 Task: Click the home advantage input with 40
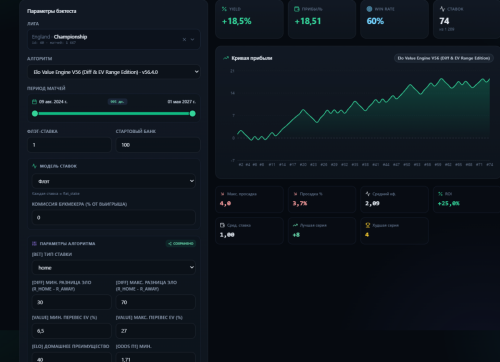pyautogui.click(x=72, y=358)
